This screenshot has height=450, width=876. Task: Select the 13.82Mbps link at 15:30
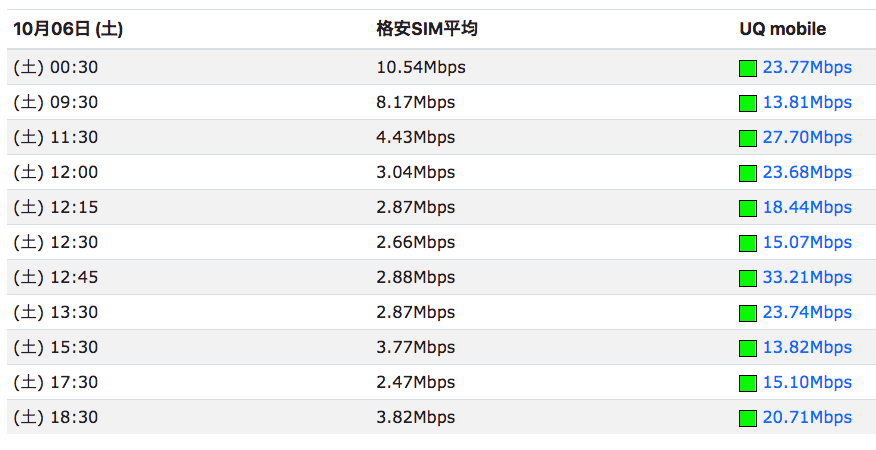(807, 348)
